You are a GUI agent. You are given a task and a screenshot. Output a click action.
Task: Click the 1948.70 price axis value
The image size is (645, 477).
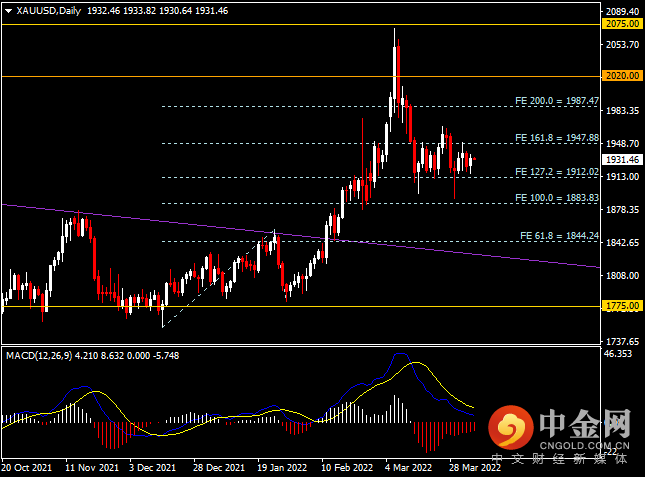pyautogui.click(x=622, y=144)
